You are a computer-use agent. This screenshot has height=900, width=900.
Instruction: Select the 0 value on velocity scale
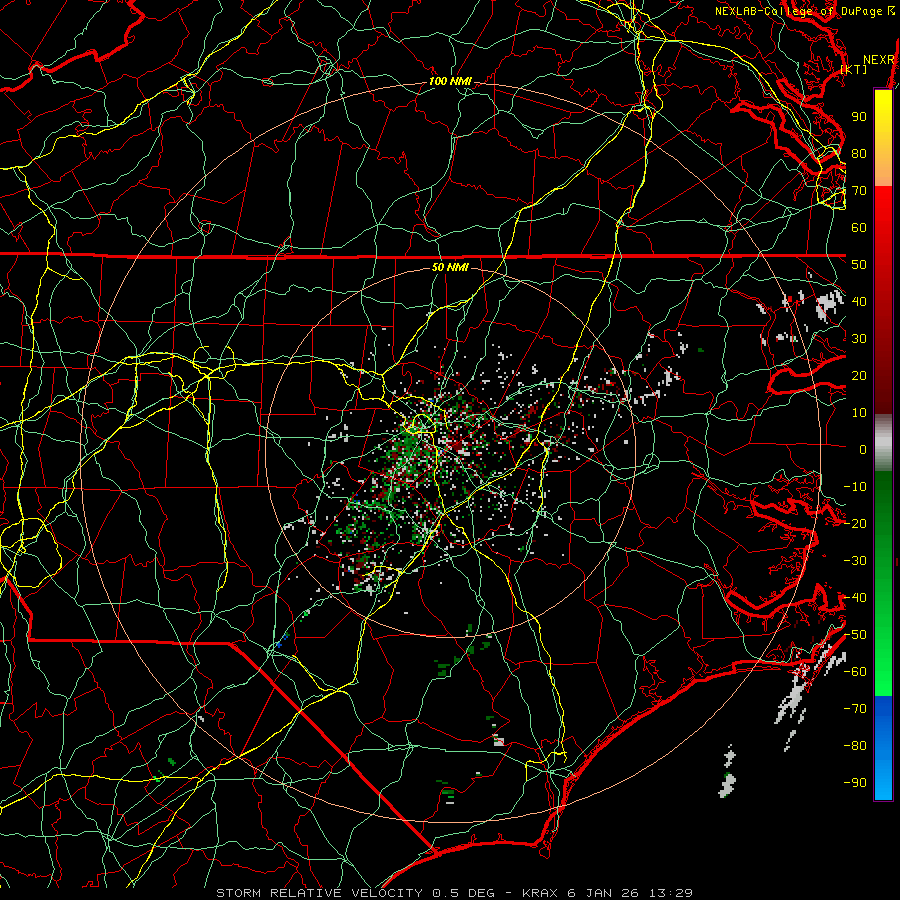(x=863, y=450)
